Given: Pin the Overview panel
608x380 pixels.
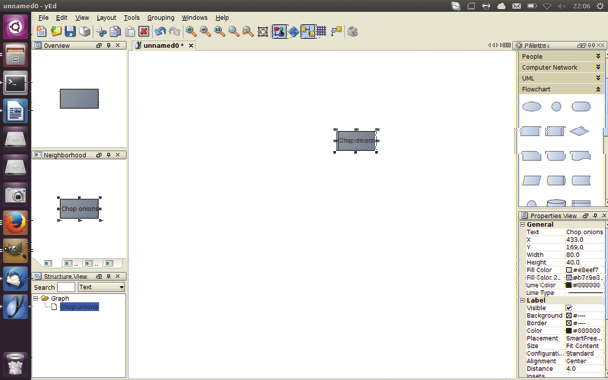Looking at the screenshot, I should click(109, 45).
